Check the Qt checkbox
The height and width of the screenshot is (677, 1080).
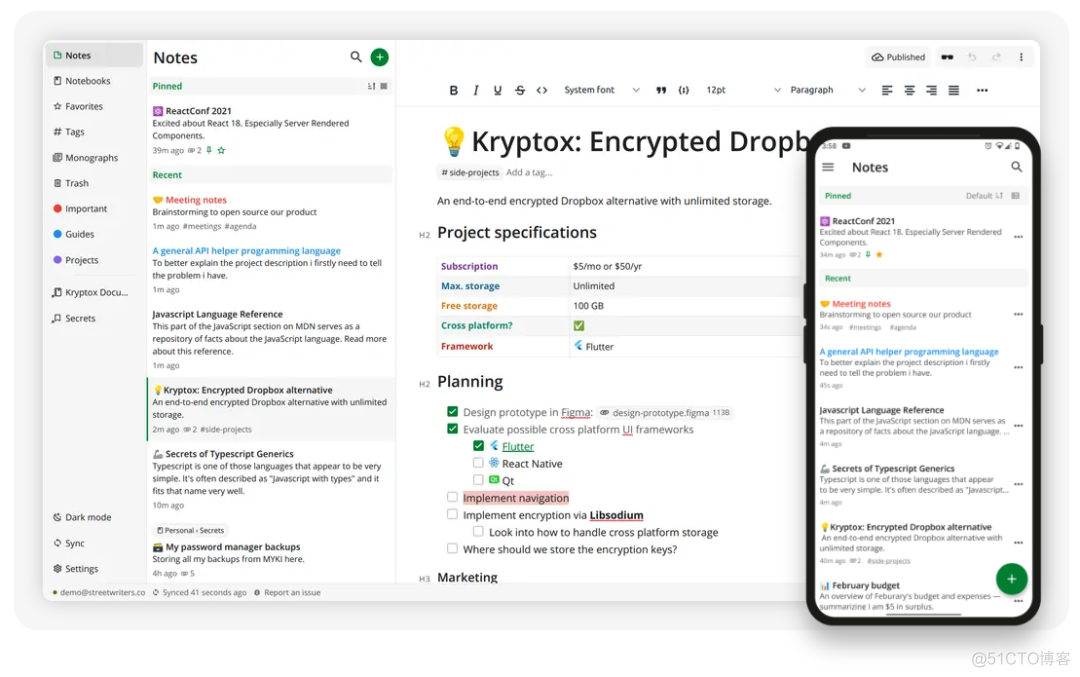click(x=478, y=480)
